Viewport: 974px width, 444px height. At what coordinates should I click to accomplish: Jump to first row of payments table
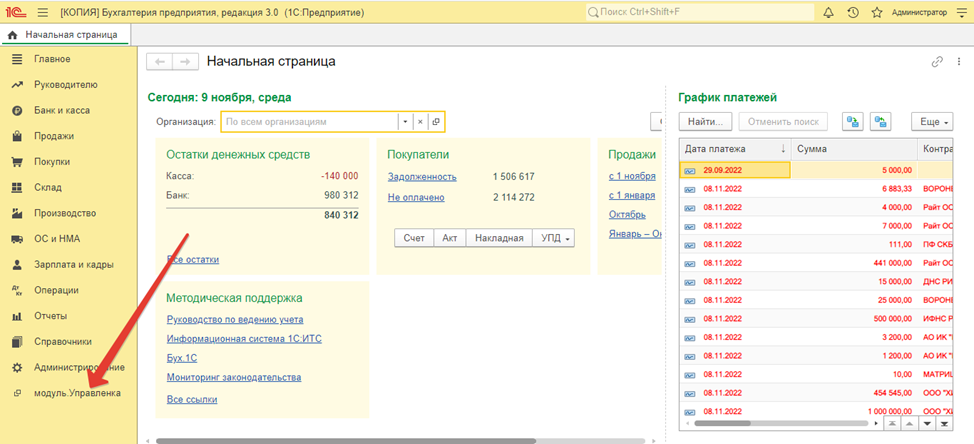[891, 424]
